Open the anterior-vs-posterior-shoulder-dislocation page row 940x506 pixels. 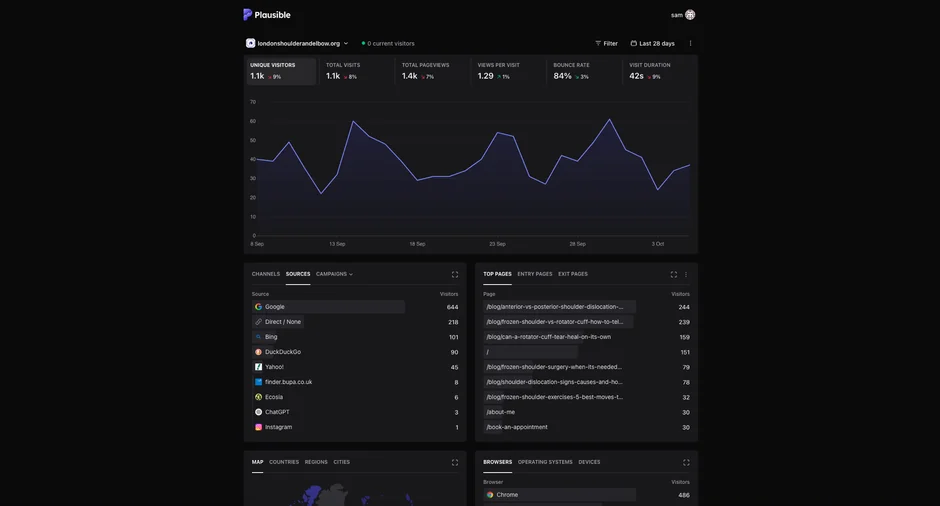[x=586, y=307]
